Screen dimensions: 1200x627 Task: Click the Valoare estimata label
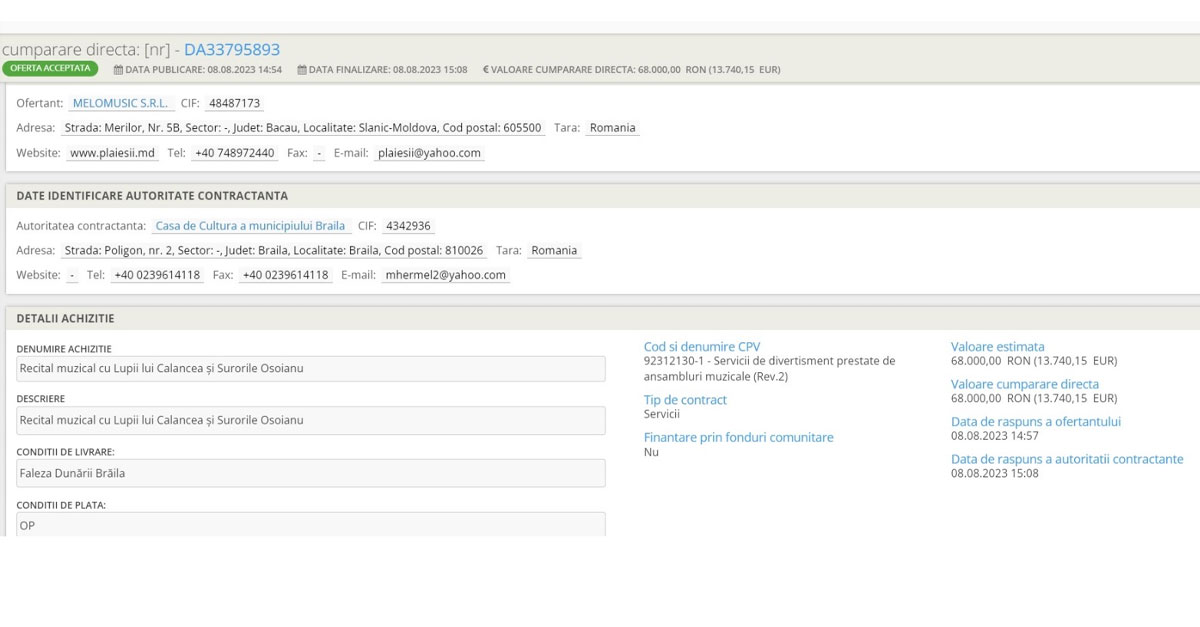point(997,347)
